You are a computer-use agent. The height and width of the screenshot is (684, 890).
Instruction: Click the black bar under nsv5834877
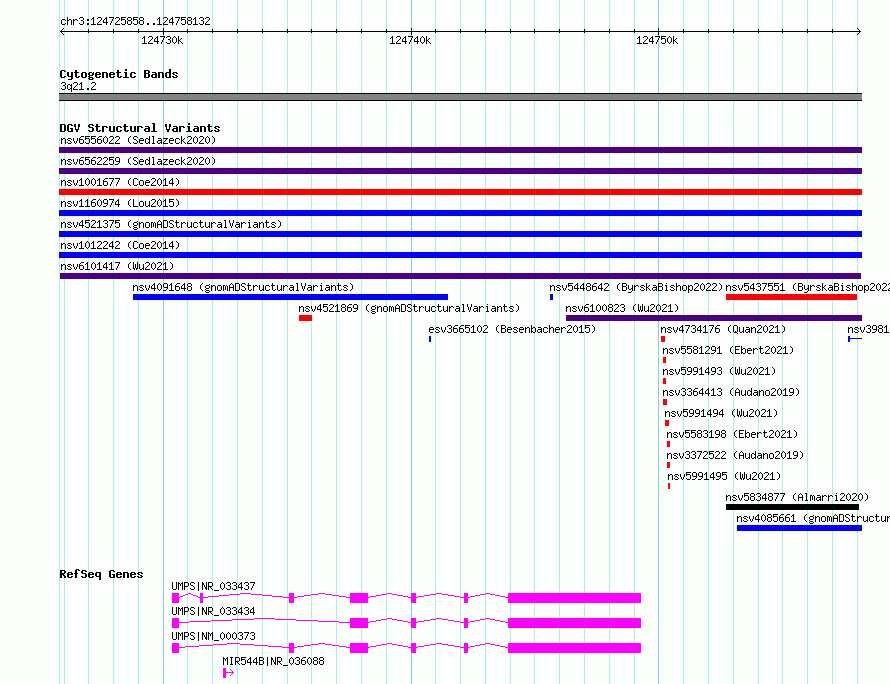click(x=792, y=507)
